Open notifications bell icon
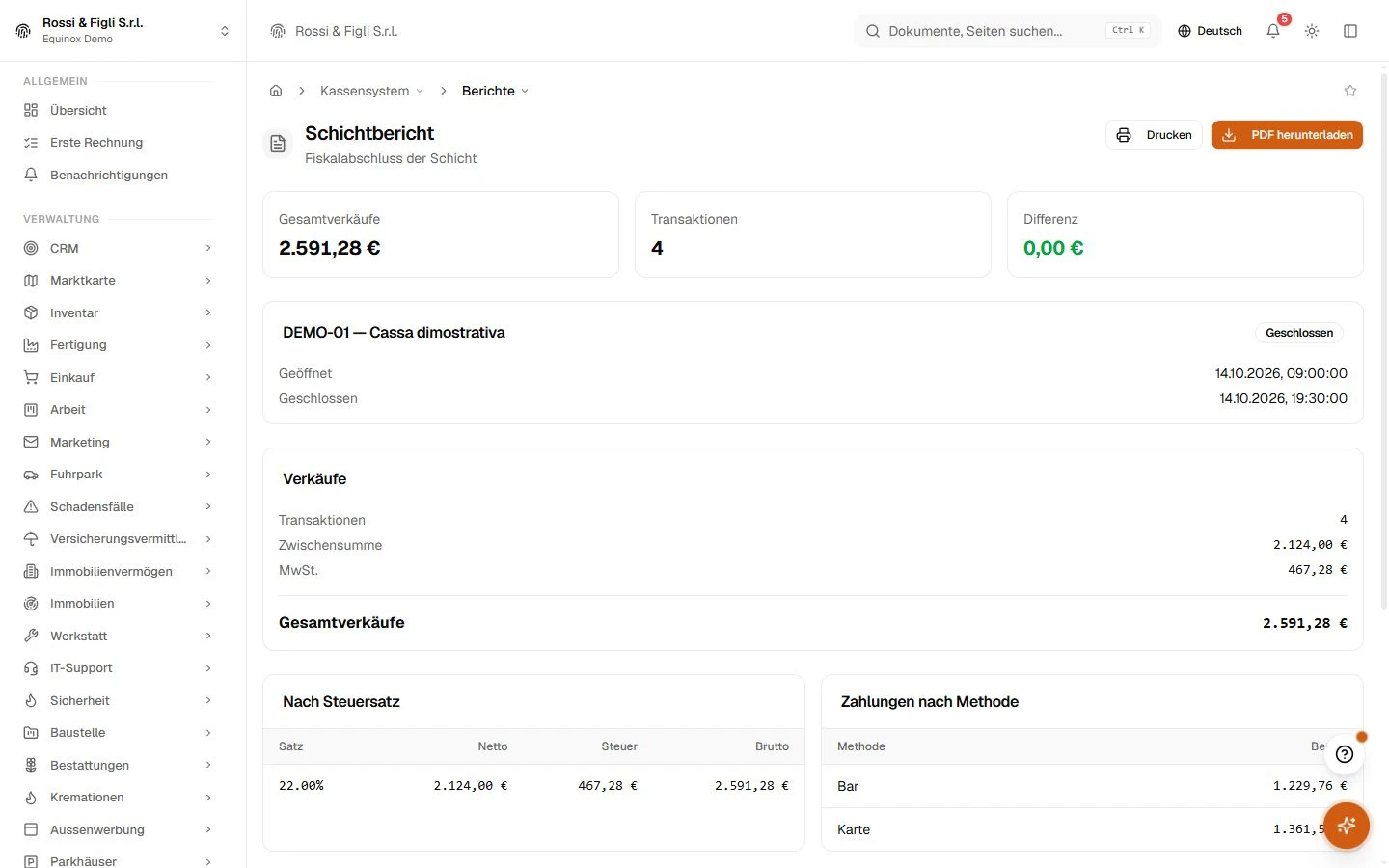1389x868 pixels. pyautogui.click(x=1273, y=31)
